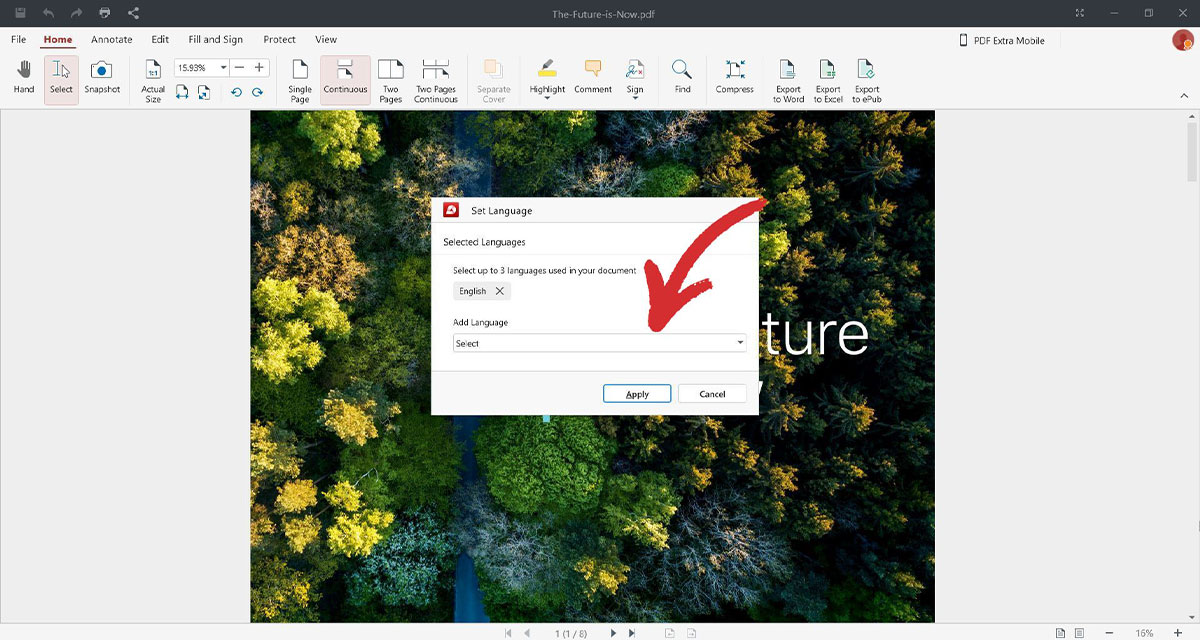Compress the PDF file
The image size is (1200, 640).
point(735,78)
